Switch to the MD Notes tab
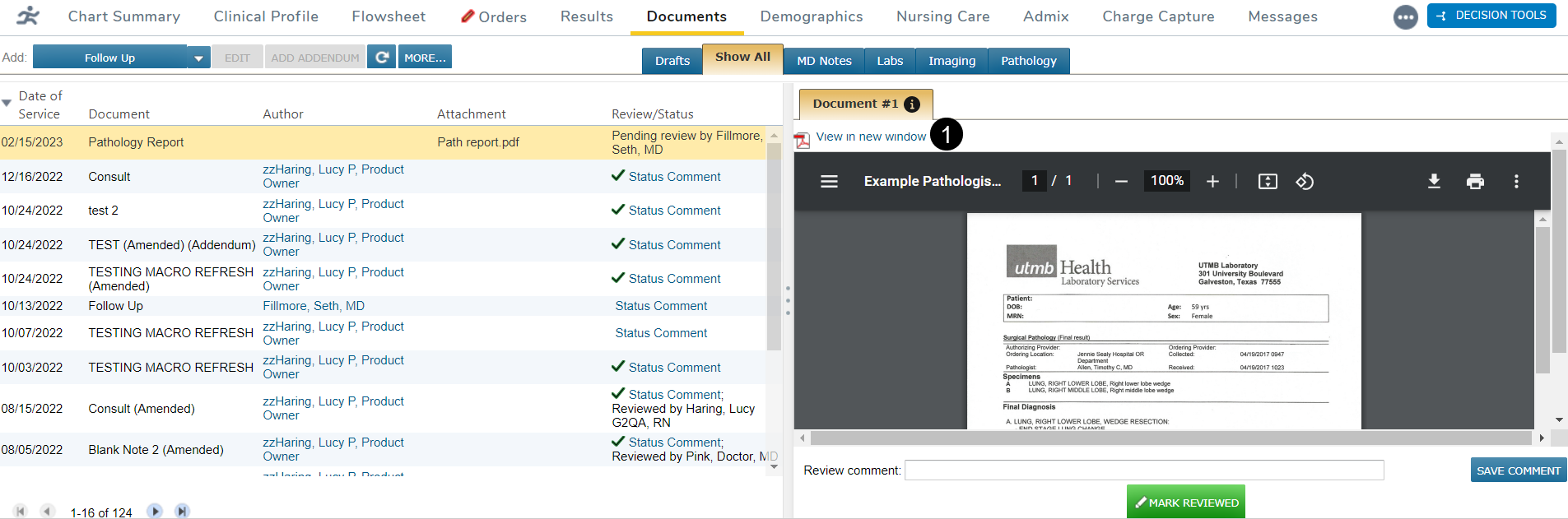 (x=824, y=61)
